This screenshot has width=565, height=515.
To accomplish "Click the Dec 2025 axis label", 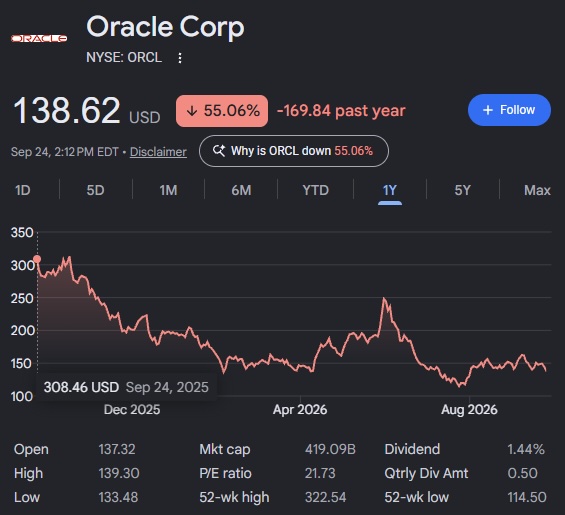I will [x=132, y=410].
